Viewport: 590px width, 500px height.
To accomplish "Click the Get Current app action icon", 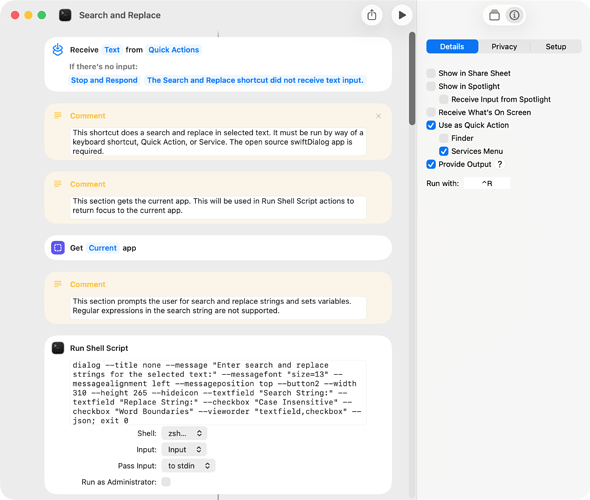I will point(58,248).
